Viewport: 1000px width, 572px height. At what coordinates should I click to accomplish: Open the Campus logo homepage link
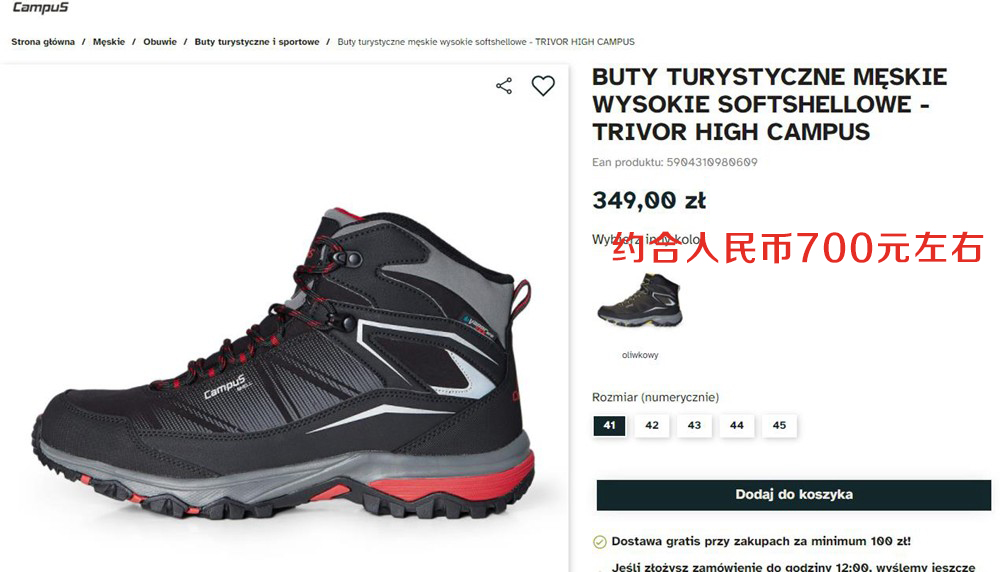40,8
